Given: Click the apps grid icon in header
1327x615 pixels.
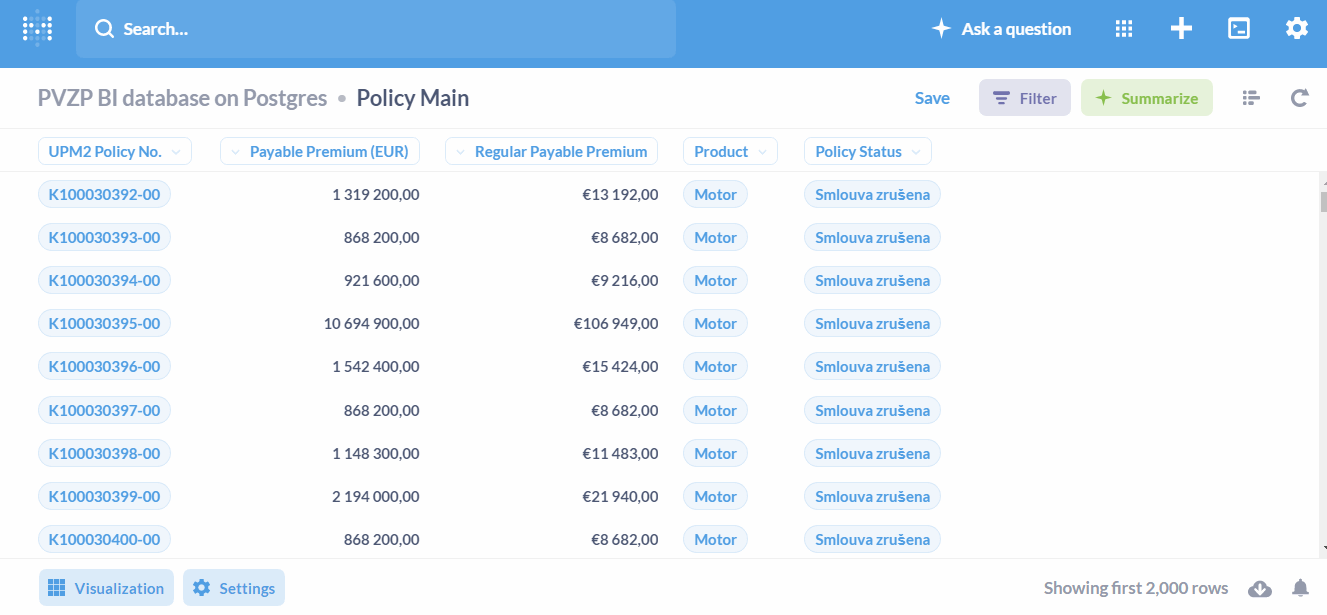Looking at the screenshot, I should click(x=1123, y=28).
